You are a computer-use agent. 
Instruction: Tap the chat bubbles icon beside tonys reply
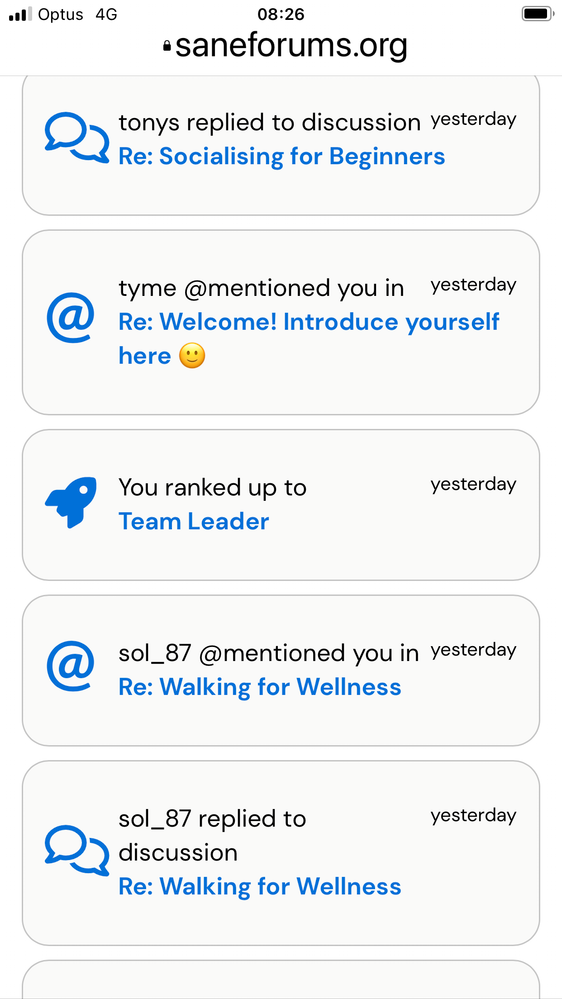pos(76,138)
